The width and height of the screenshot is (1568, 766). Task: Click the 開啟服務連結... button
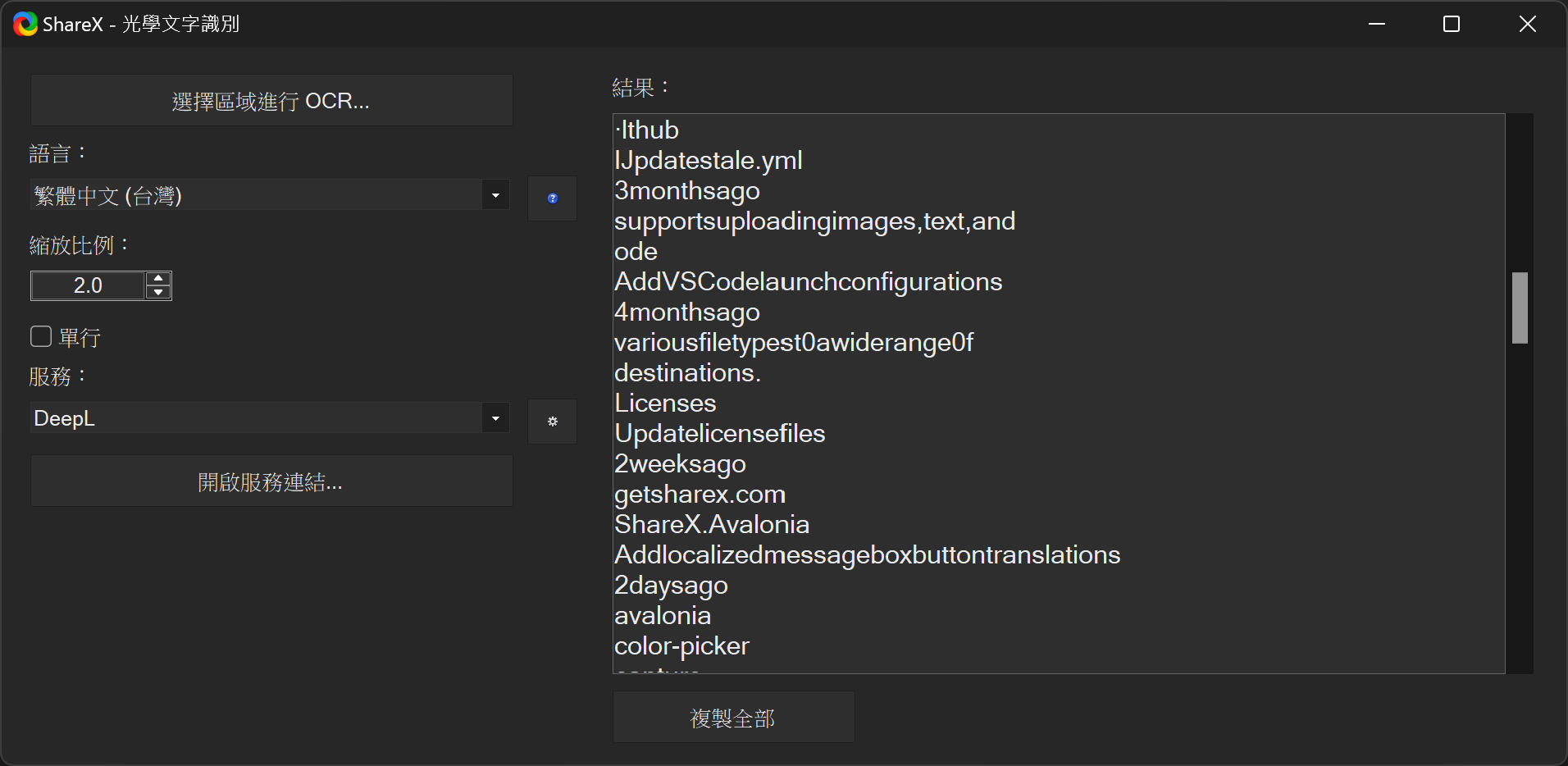click(271, 481)
